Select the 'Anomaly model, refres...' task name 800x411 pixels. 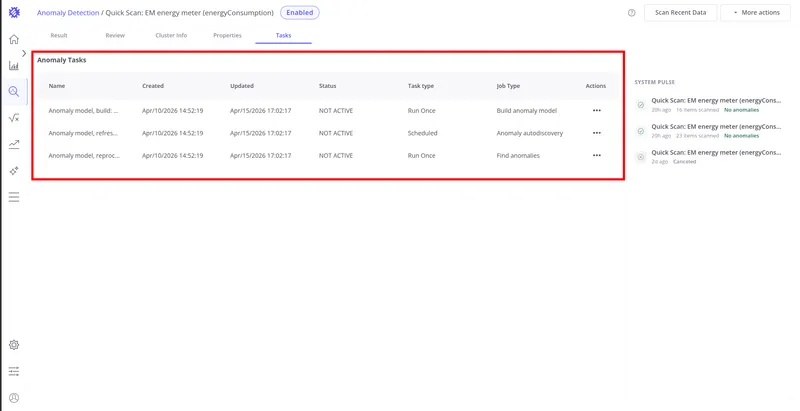pyautogui.click(x=83, y=133)
